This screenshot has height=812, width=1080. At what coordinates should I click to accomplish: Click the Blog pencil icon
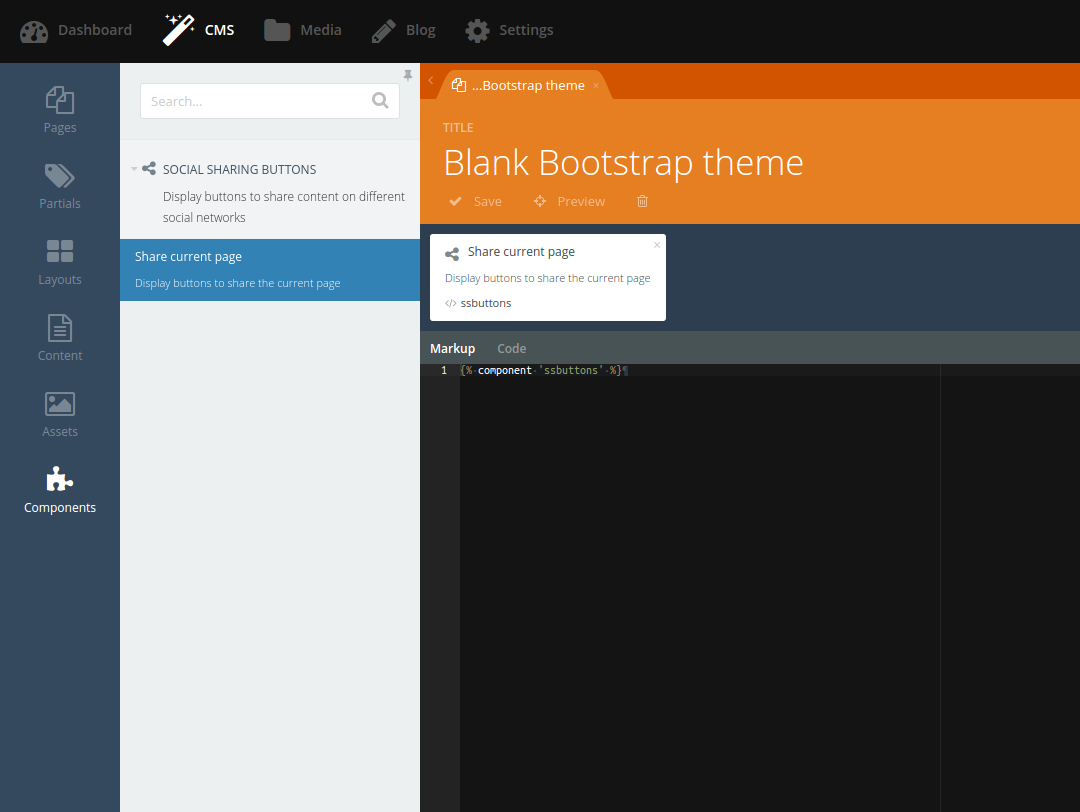(x=384, y=31)
